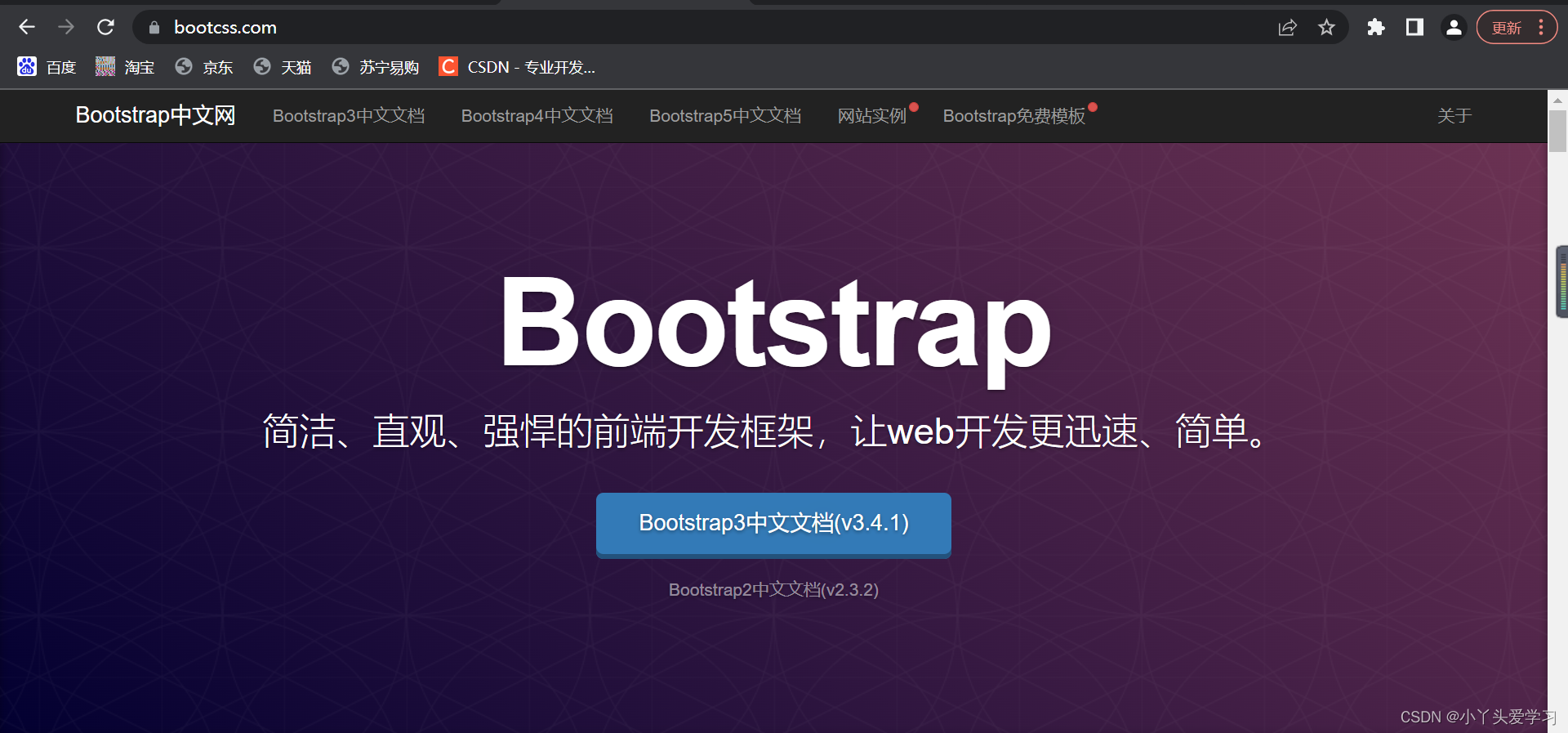Click the 淘宝 bookmark favicon
Image resolution: width=1568 pixels, height=733 pixels.
tap(105, 66)
